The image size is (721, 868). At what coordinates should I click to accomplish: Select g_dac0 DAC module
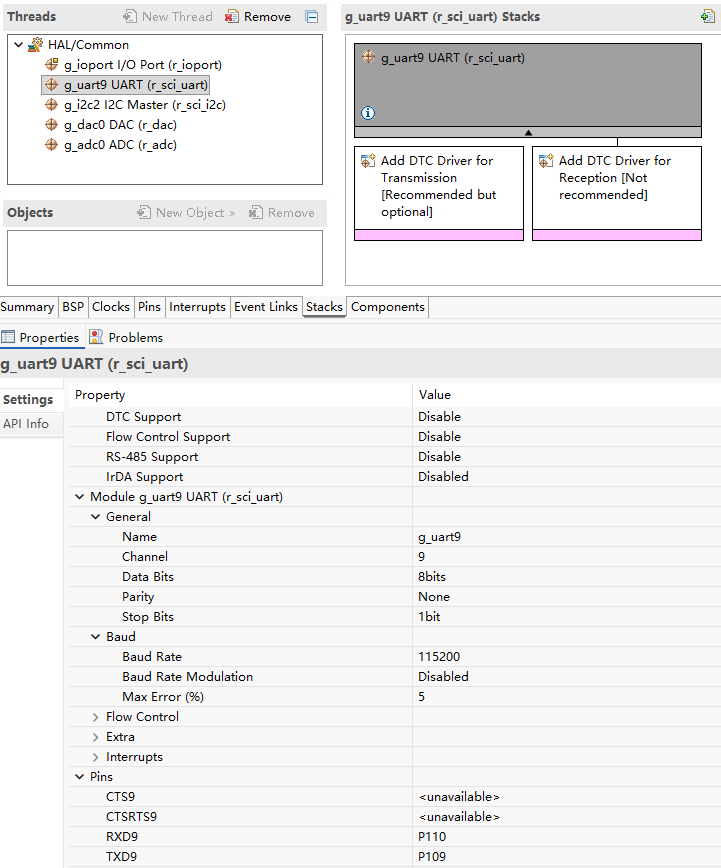[120, 125]
